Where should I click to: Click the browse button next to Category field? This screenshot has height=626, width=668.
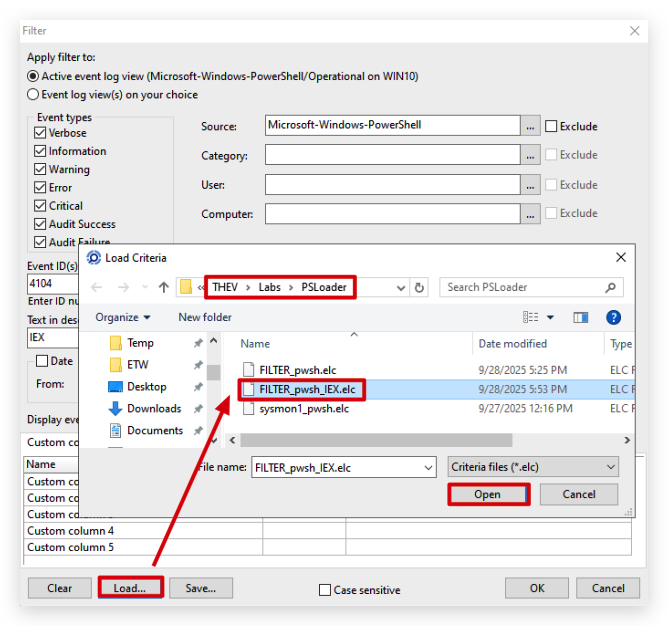pos(530,155)
